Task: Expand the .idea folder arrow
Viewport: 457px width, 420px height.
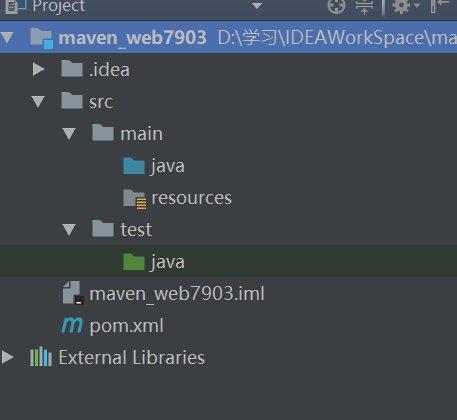Action: (39, 69)
